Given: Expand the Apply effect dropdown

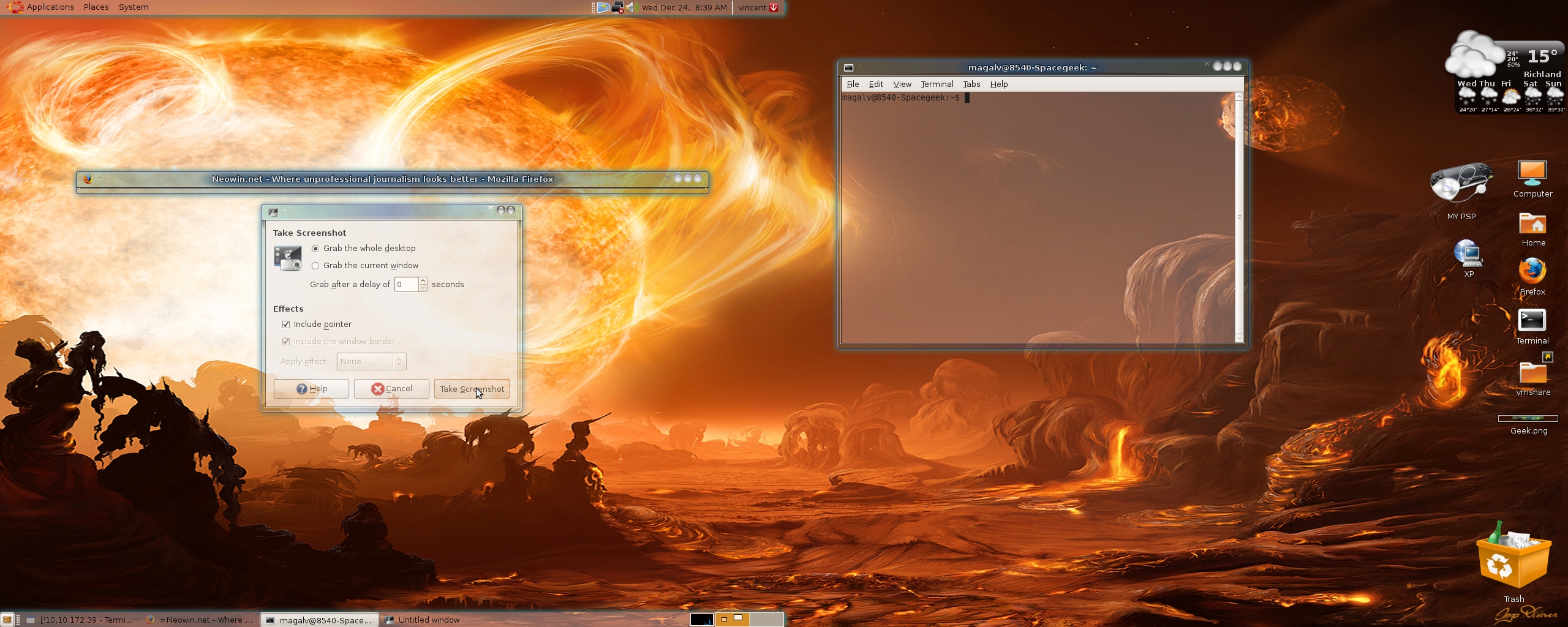Looking at the screenshot, I should pyautogui.click(x=371, y=362).
